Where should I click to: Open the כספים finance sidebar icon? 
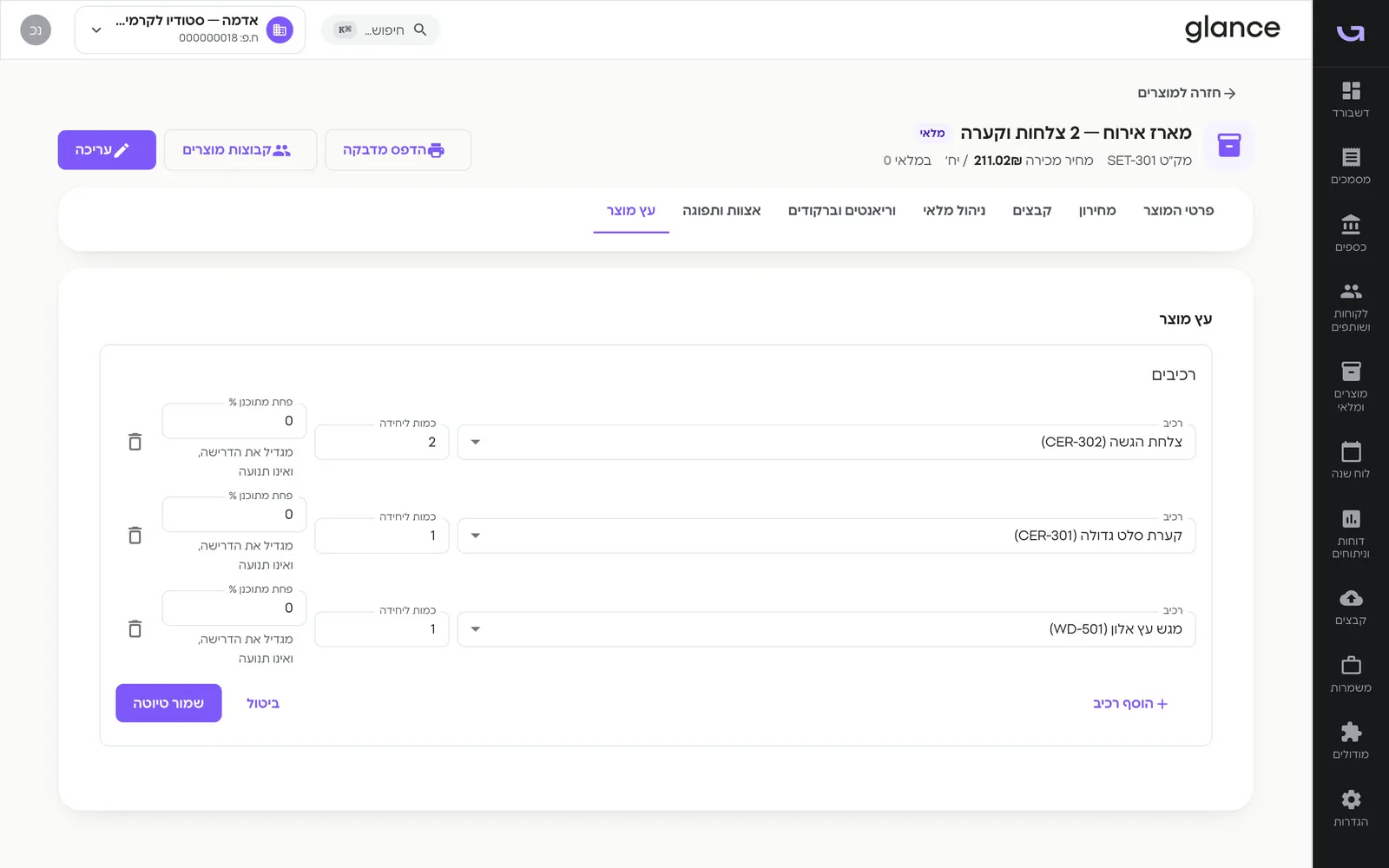click(x=1351, y=225)
